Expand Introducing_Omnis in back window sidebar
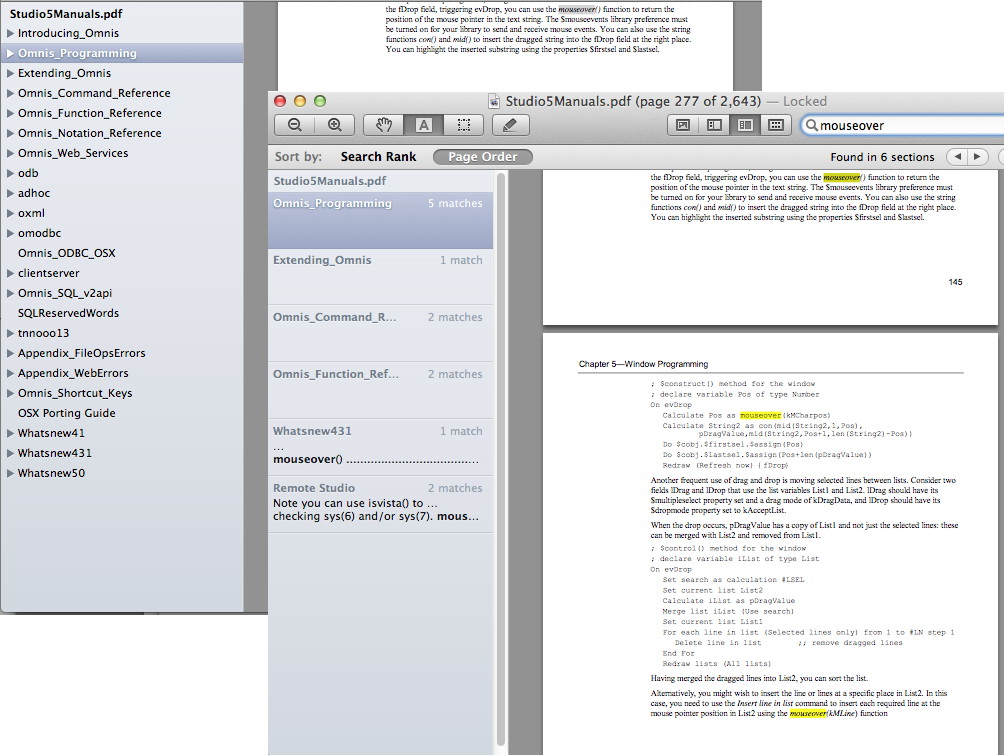 click(x=10, y=33)
